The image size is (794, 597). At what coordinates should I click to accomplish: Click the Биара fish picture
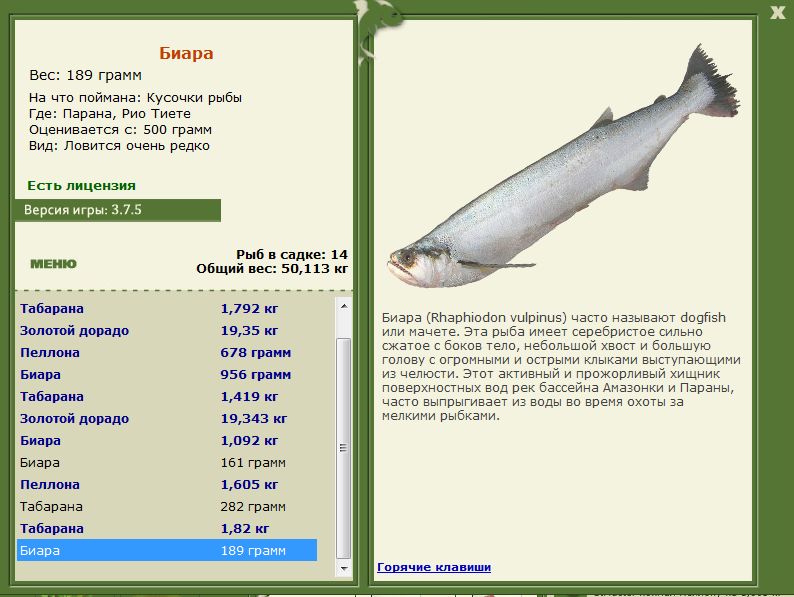563,167
